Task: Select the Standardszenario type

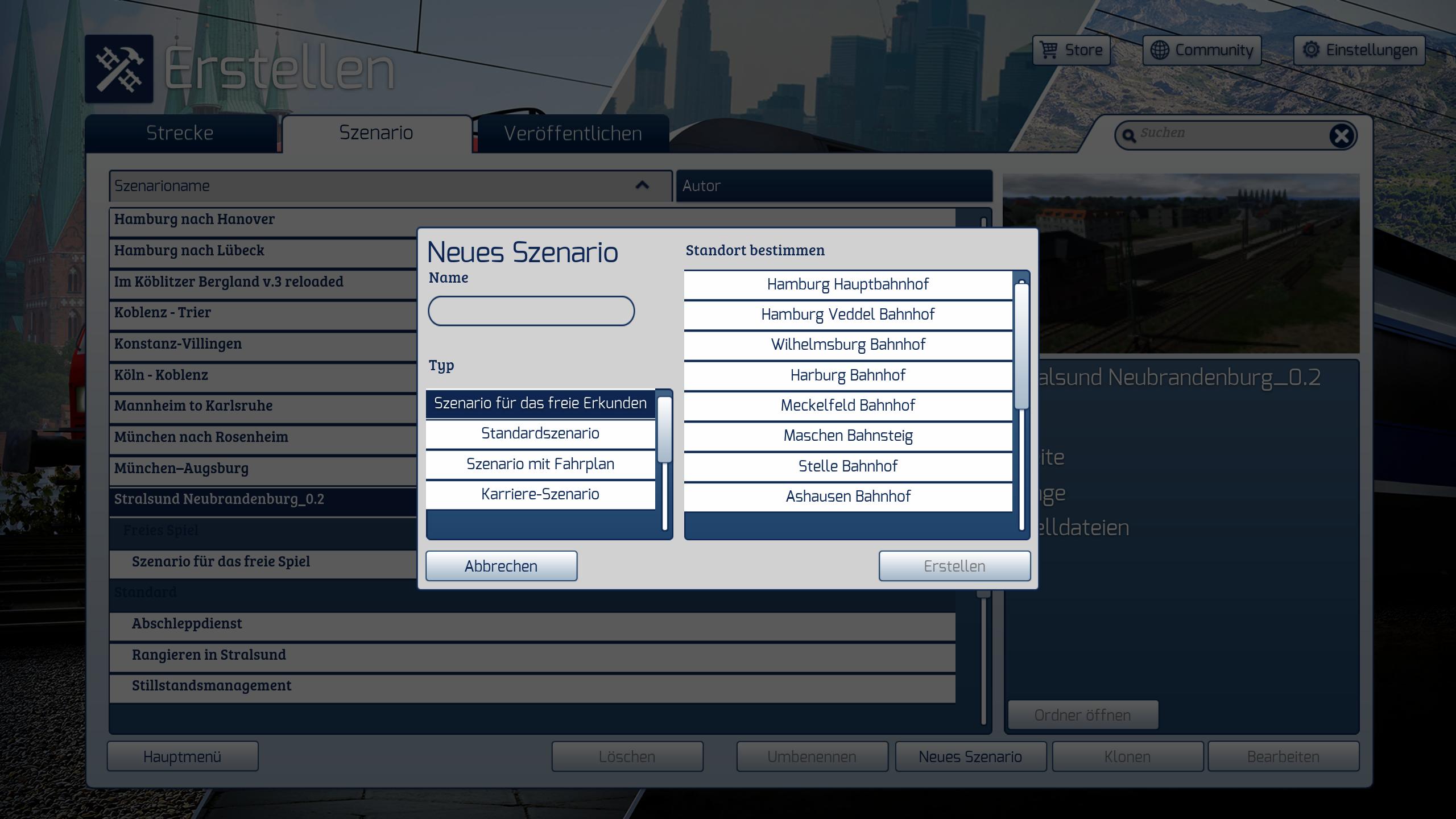Action: pyautogui.click(x=540, y=434)
